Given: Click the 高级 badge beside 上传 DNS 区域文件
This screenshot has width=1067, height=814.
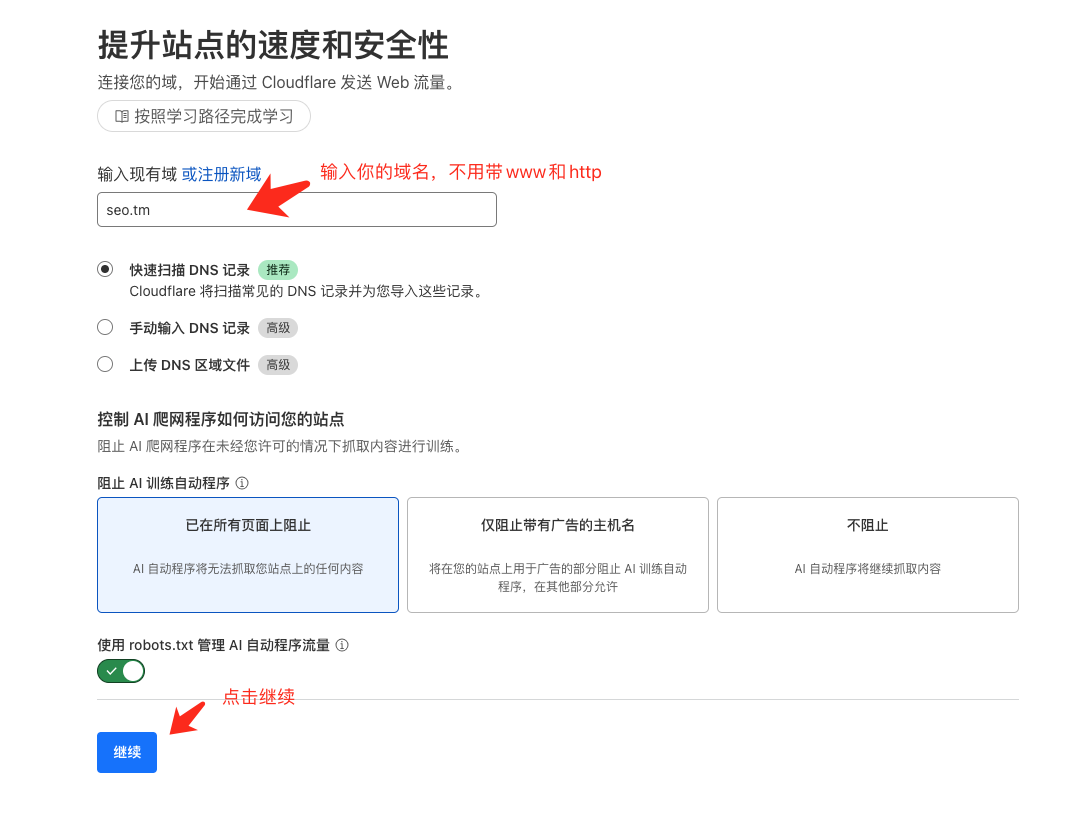Looking at the screenshot, I should click(x=277, y=364).
